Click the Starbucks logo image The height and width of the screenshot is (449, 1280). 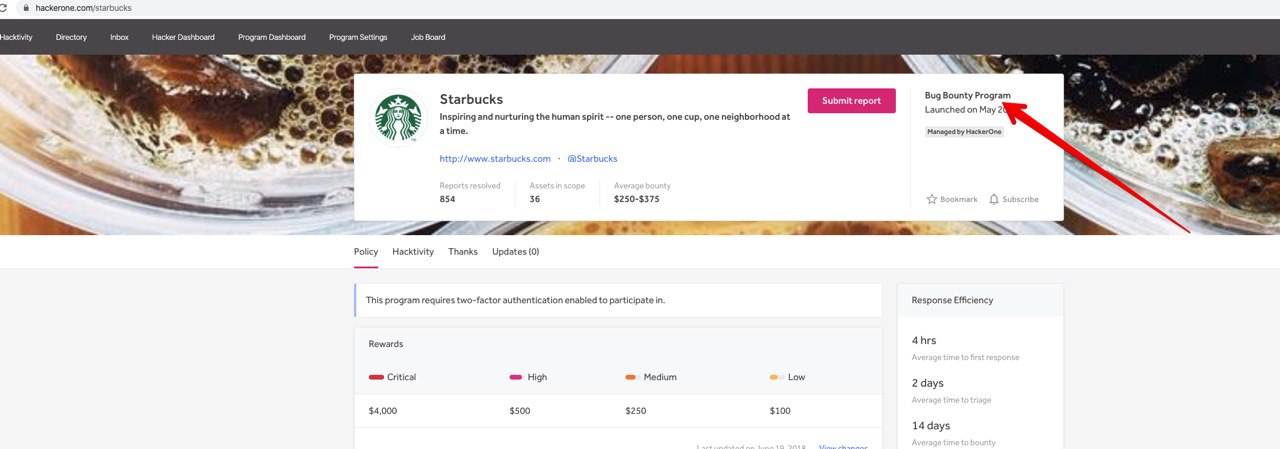398,118
